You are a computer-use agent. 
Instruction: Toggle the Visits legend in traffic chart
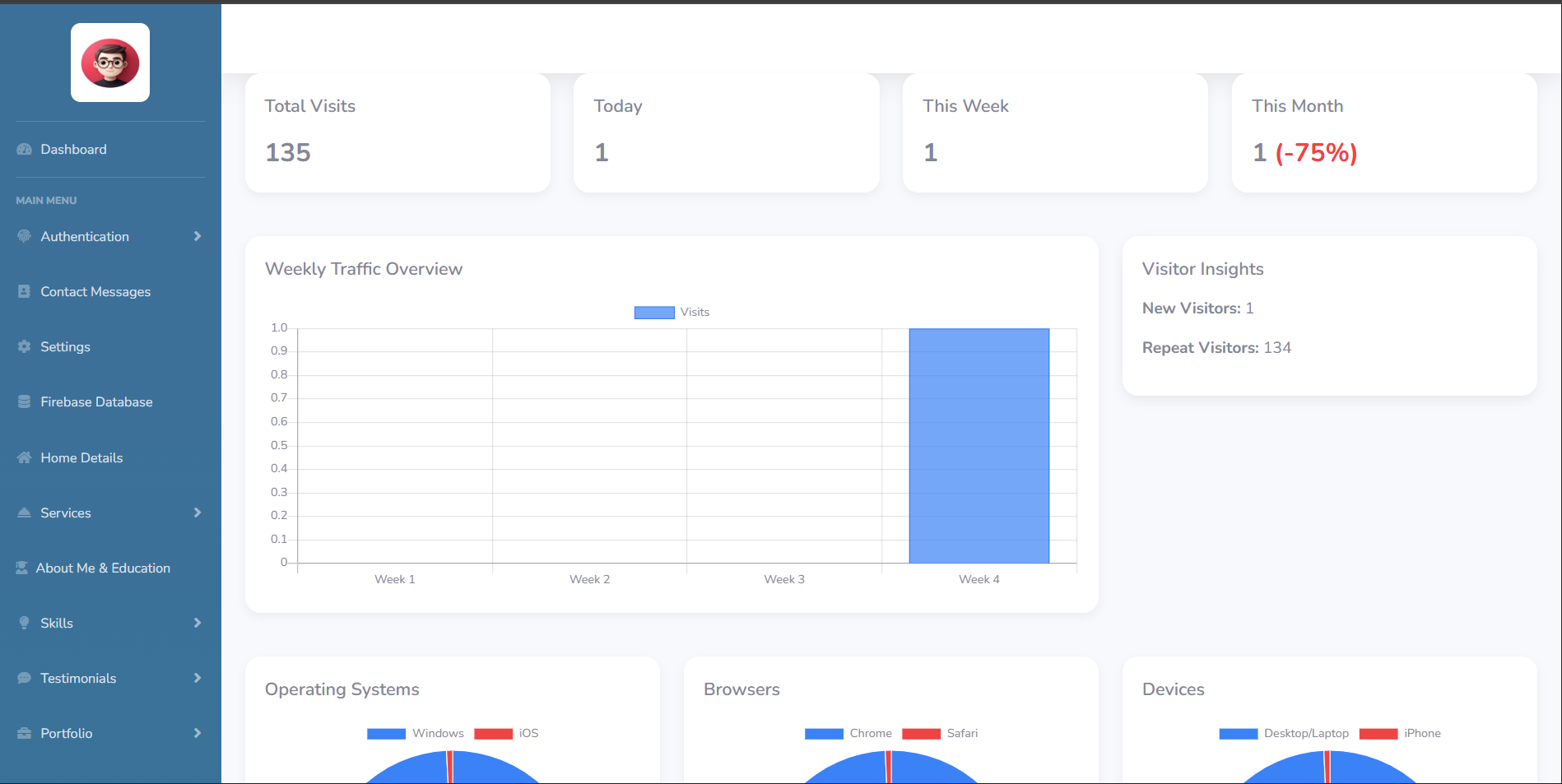[x=672, y=313]
